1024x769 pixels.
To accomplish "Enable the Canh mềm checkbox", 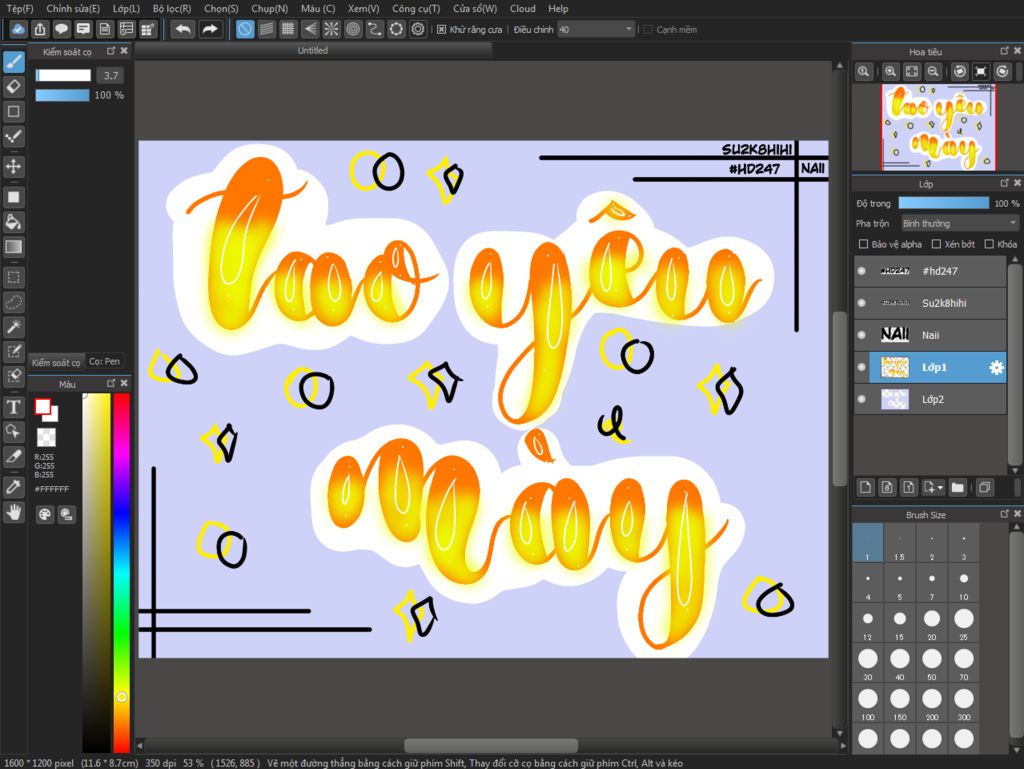I will 648,29.
